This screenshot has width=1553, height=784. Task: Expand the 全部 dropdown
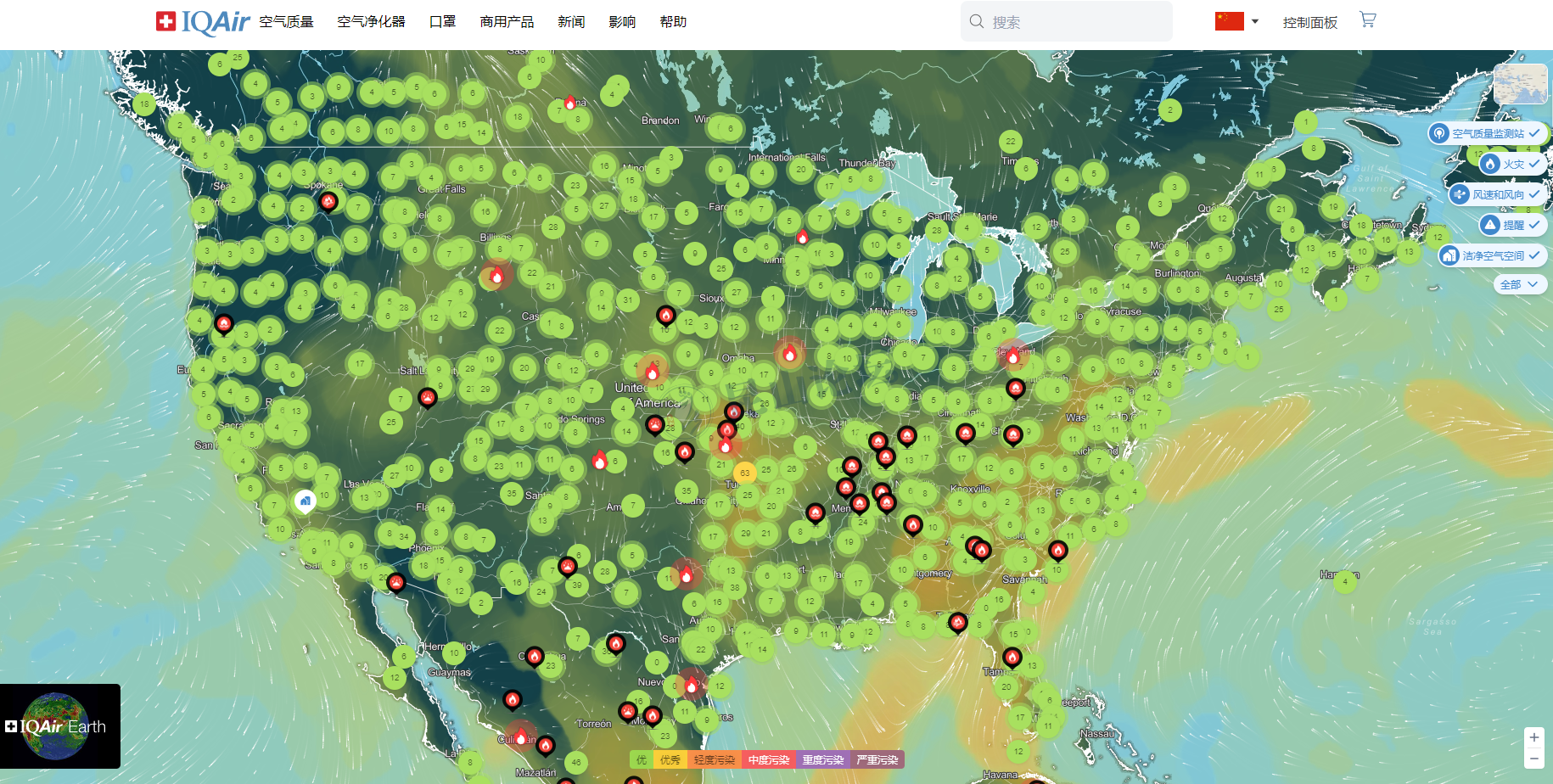click(1519, 284)
